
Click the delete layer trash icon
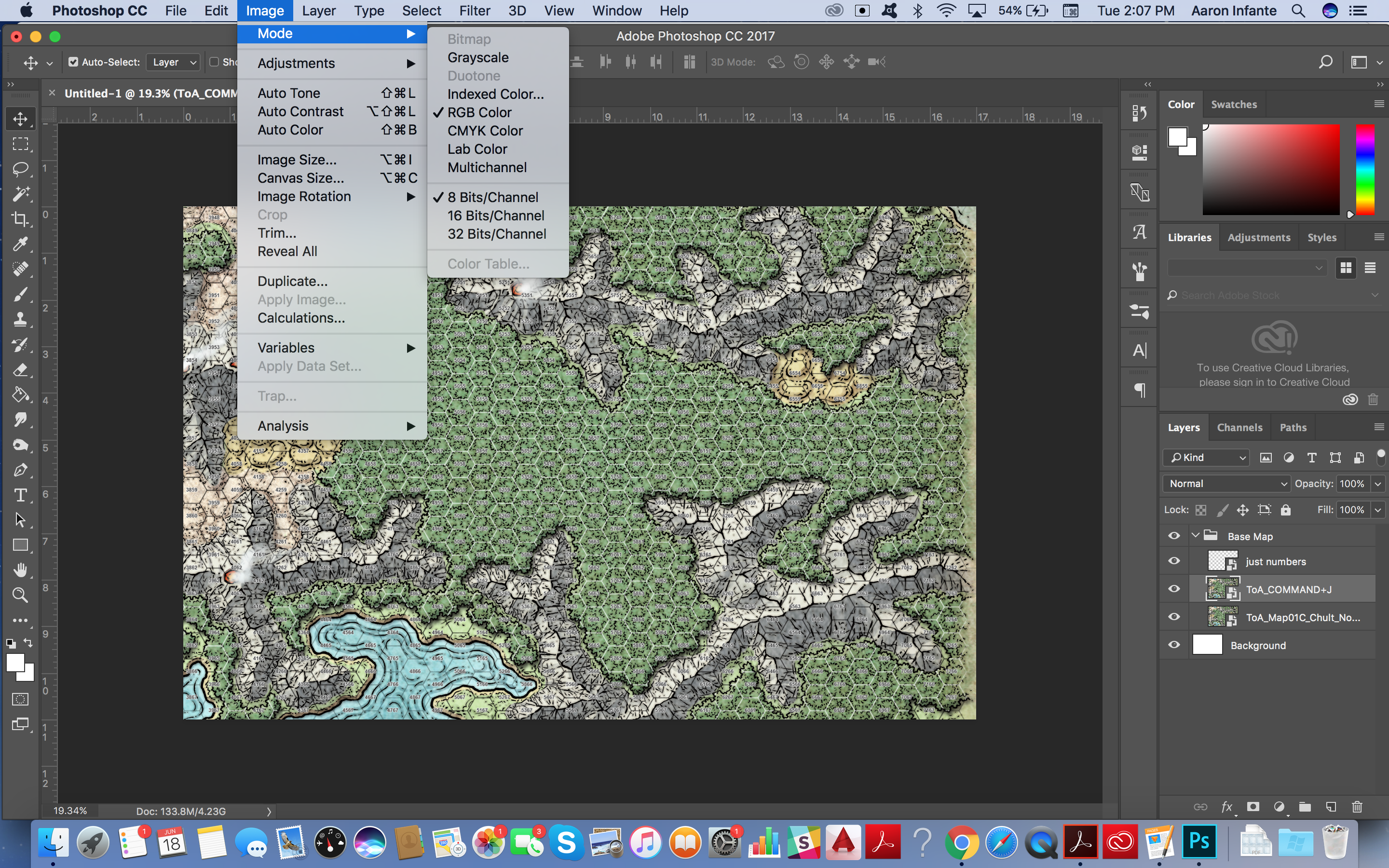tap(1357, 807)
